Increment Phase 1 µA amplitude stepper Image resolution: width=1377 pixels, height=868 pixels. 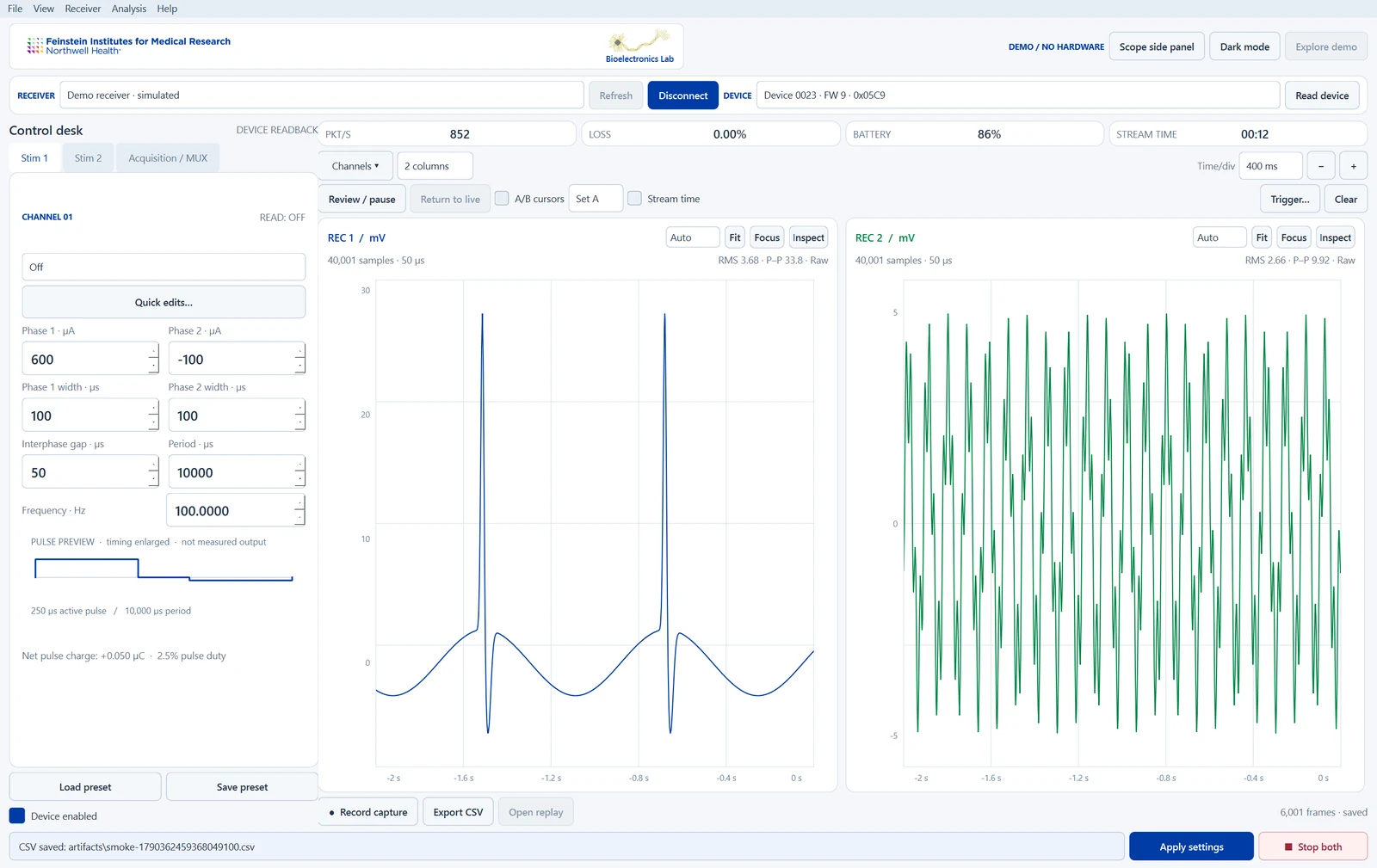click(153, 351)
